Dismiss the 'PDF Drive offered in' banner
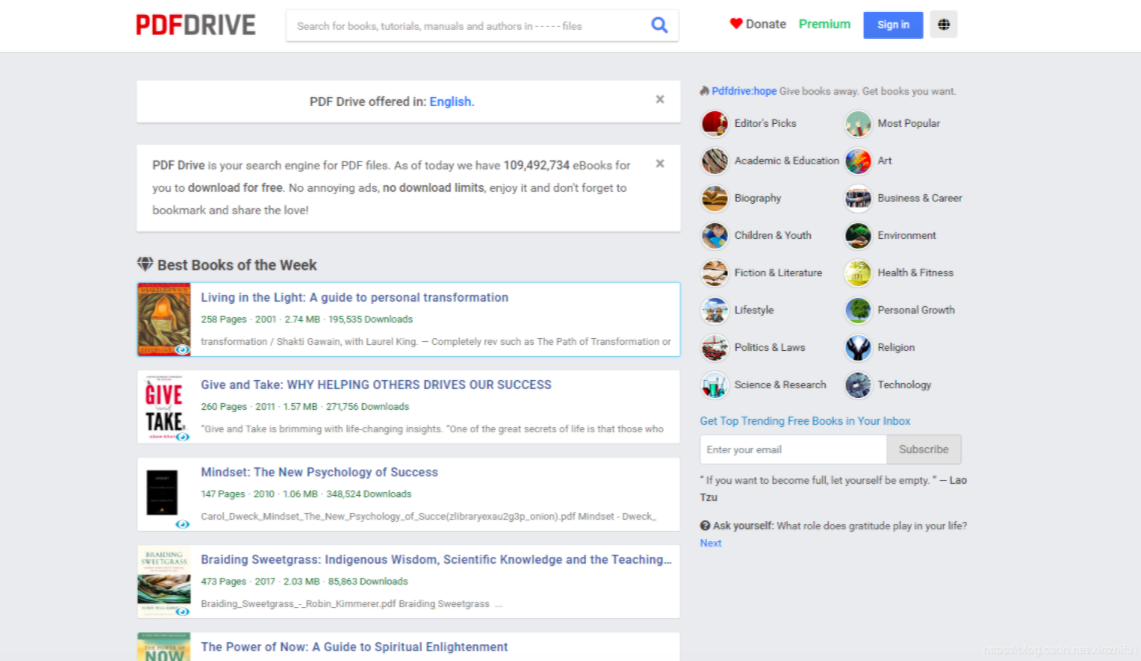 [x=660, y=100]
